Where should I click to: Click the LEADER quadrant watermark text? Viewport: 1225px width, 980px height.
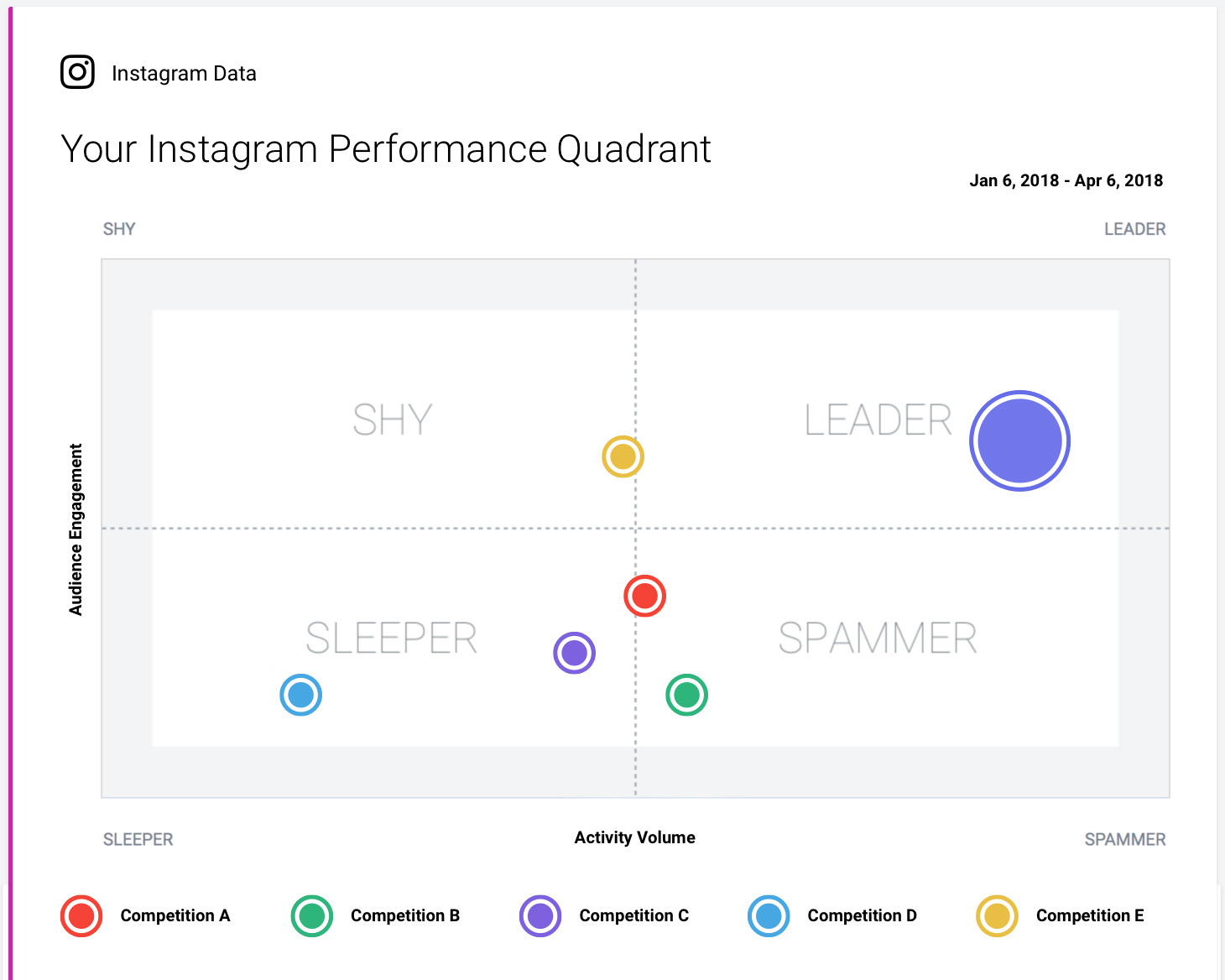[x=878, y=420]
